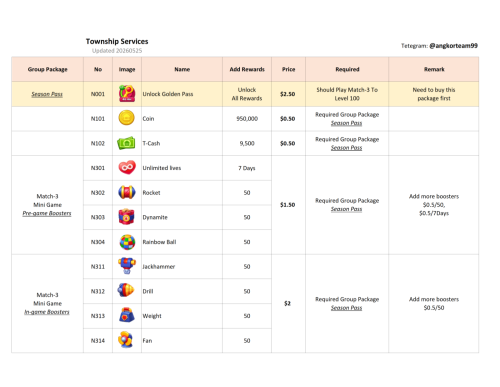This screenshot has height=387, width=500.
Task: Click the Unlimited lives name cell
Action: click(182, 168)
